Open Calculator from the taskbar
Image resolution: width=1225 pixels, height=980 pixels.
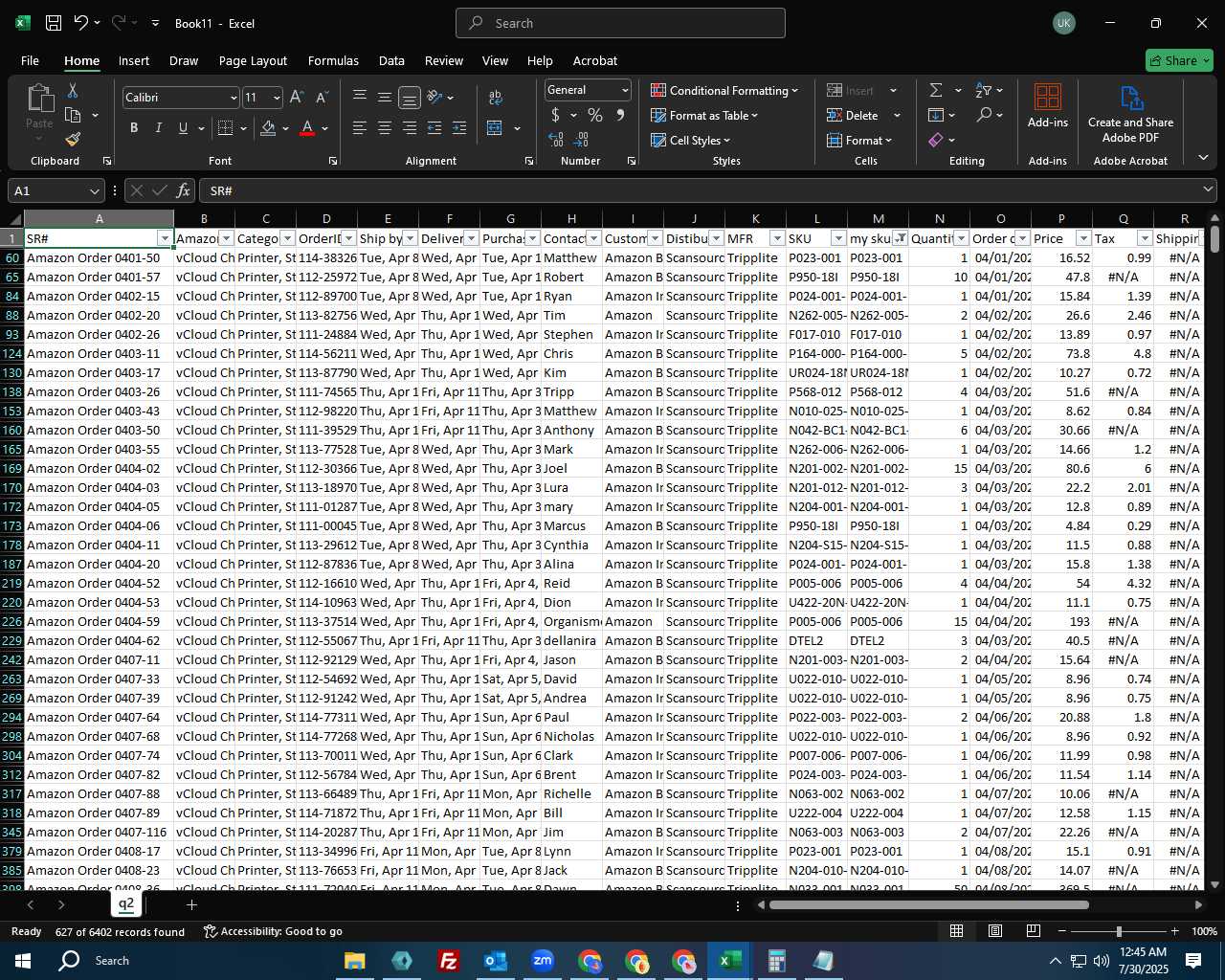(776, 961)
